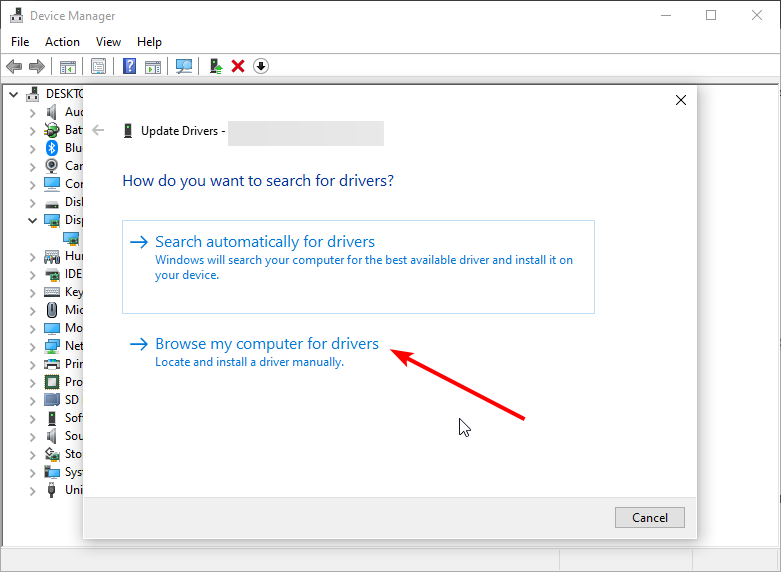Expand the Processors node chevron
781x572 pixels.
point(32,382)
